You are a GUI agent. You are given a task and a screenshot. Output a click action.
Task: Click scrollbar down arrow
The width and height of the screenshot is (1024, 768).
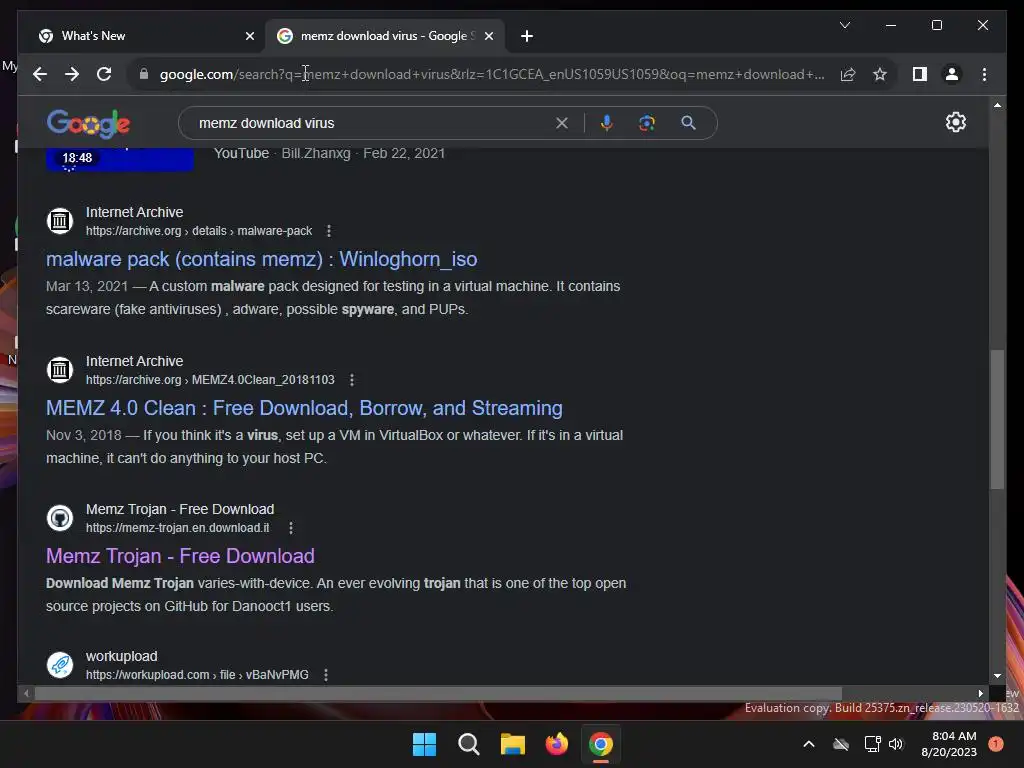(x=997, y=676)
